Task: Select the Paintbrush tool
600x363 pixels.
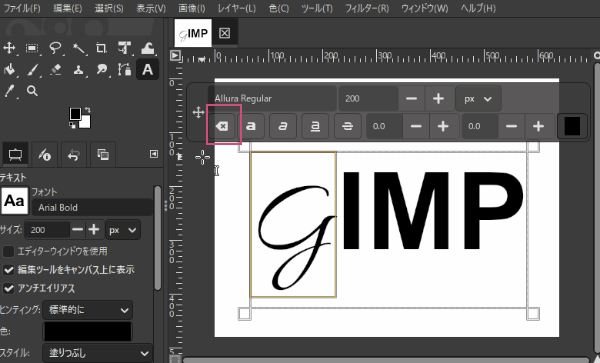Action: tap(32, 70)
